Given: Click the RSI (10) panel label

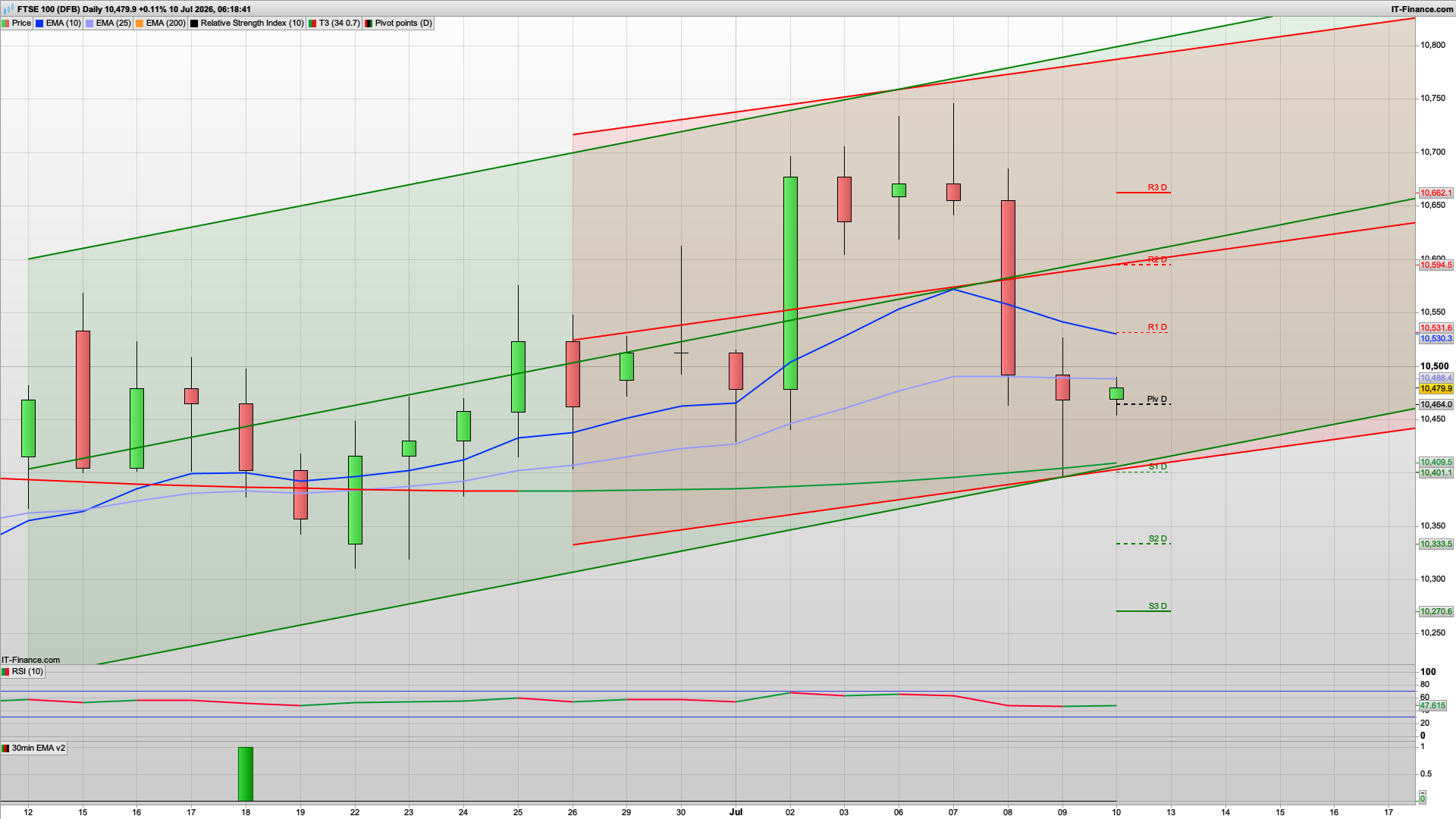Looking at the screenshot, I should click(x=27, y=672).
